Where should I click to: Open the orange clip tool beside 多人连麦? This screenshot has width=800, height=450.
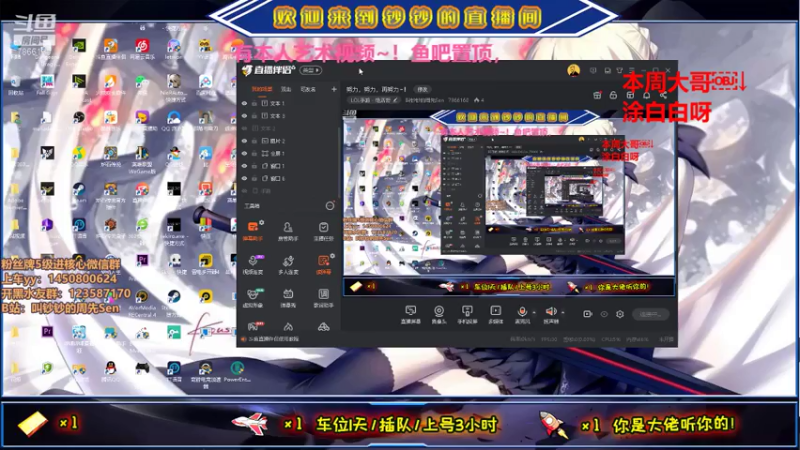323,265
